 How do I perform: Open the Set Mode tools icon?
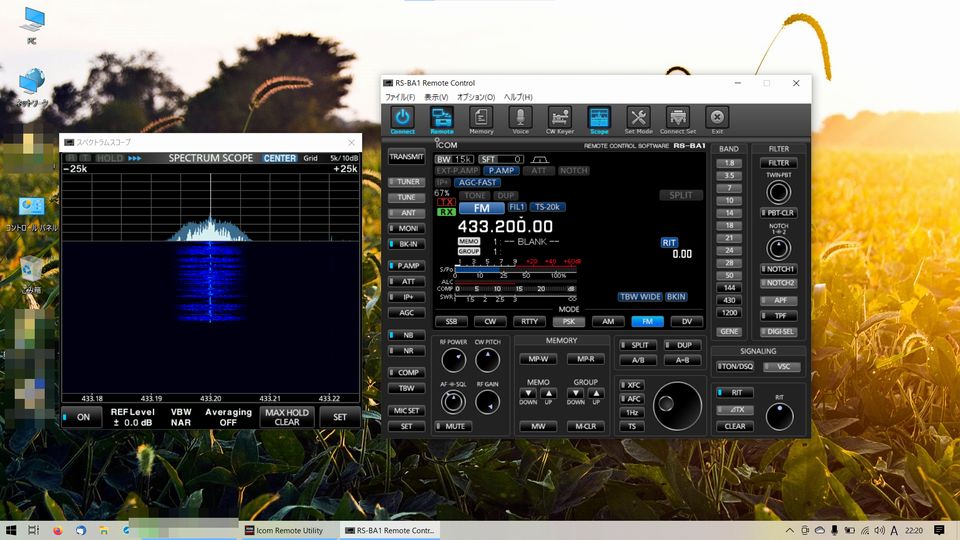pos(638,119)
